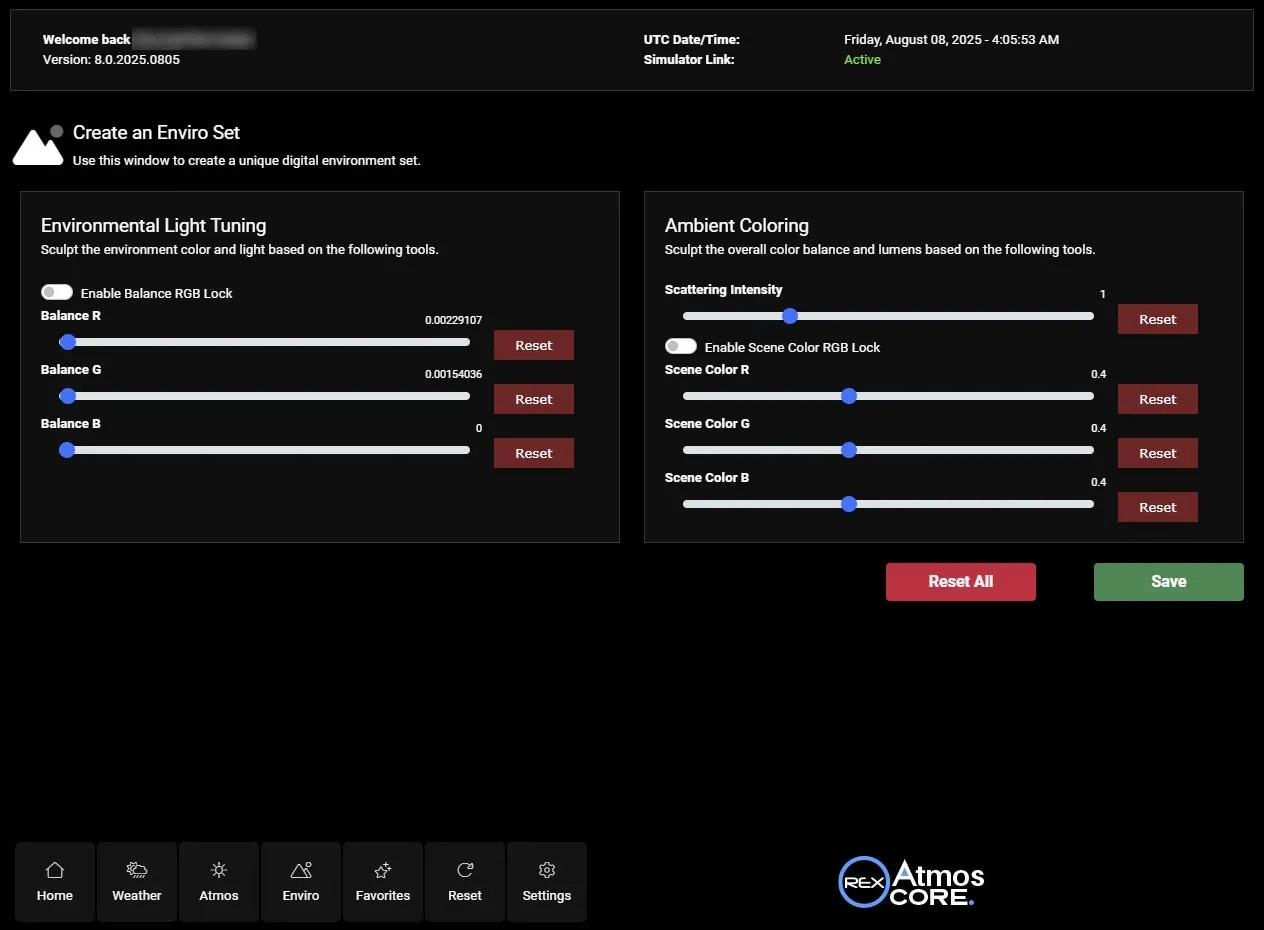Click the Reset icon in navigation
The width and height of the screenshot is (1264, 930).
point(464,881)
